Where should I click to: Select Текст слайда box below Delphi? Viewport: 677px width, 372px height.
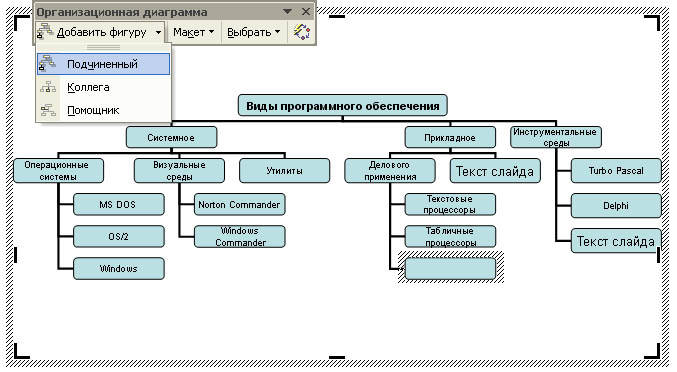point(616,240)
